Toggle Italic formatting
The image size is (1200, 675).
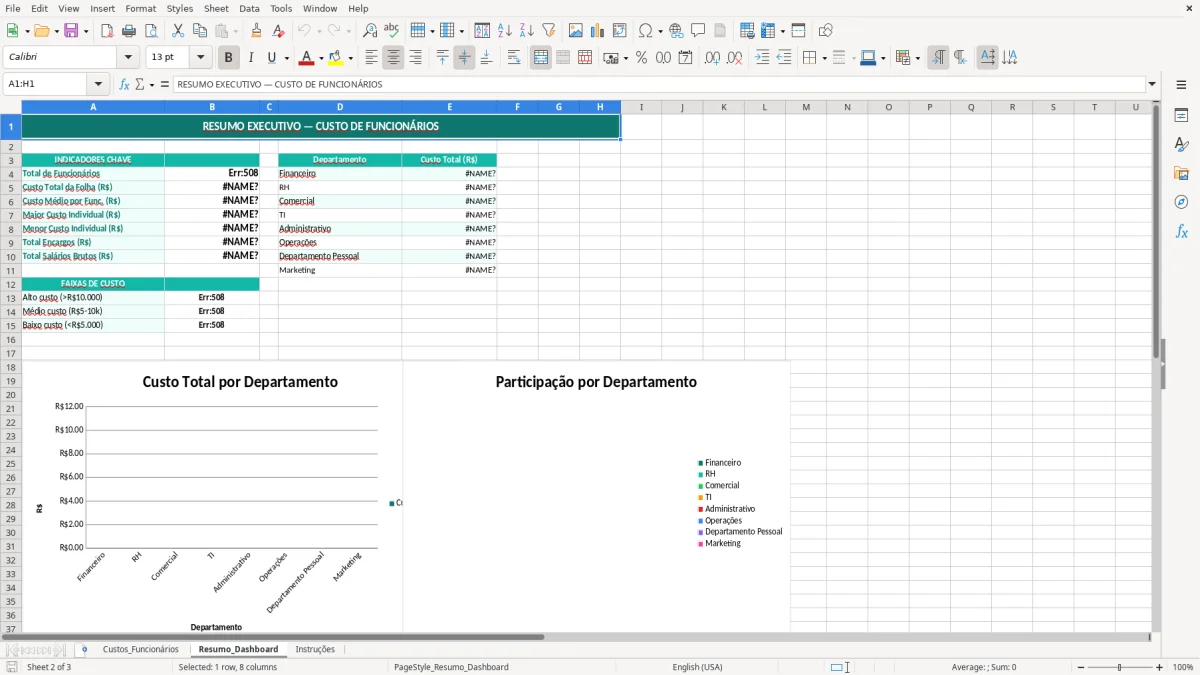[x=251, y=58]
